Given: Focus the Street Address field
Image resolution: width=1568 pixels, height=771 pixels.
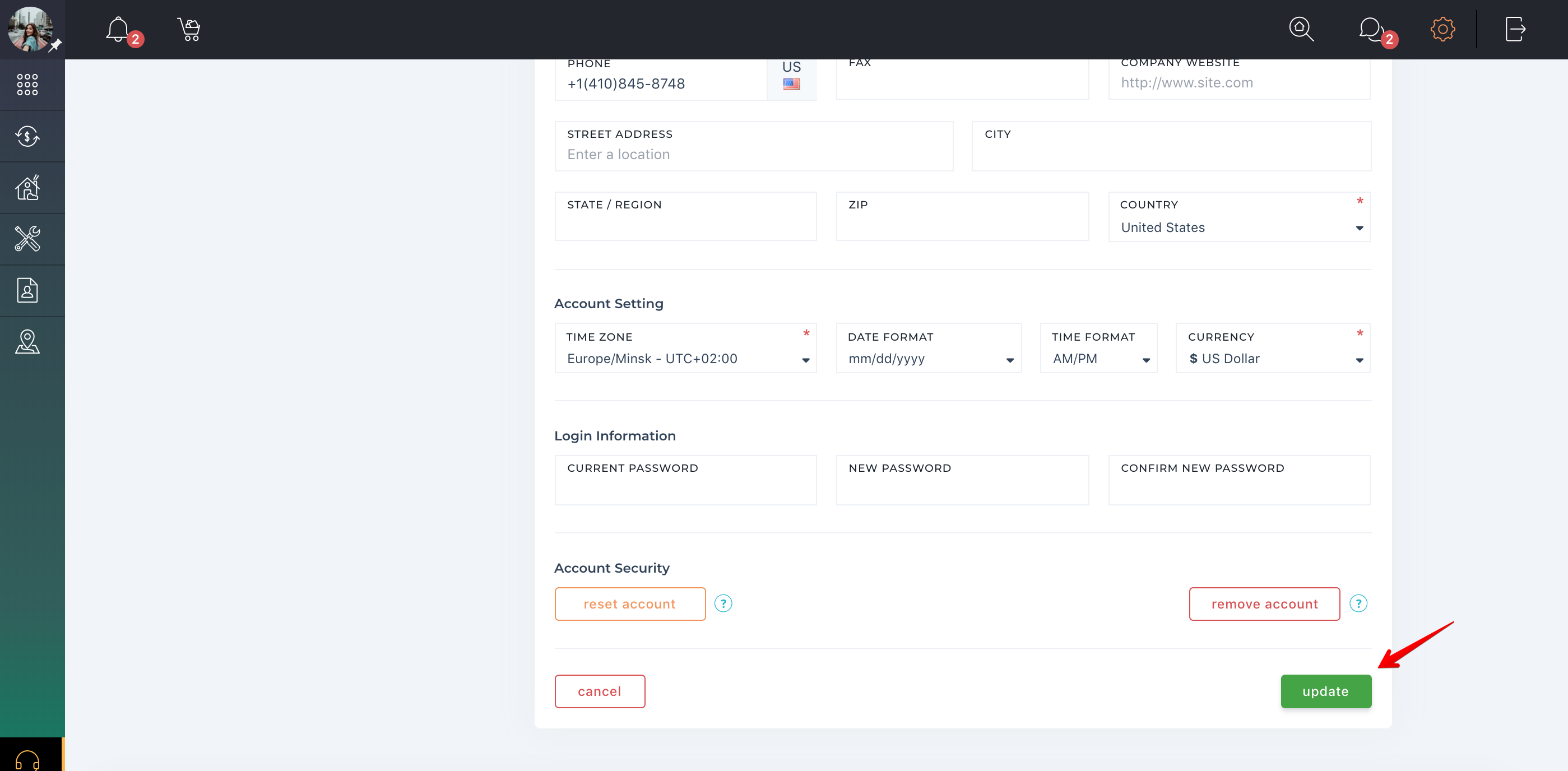Looking at the screenshot, I should click(x=754, y=147).
